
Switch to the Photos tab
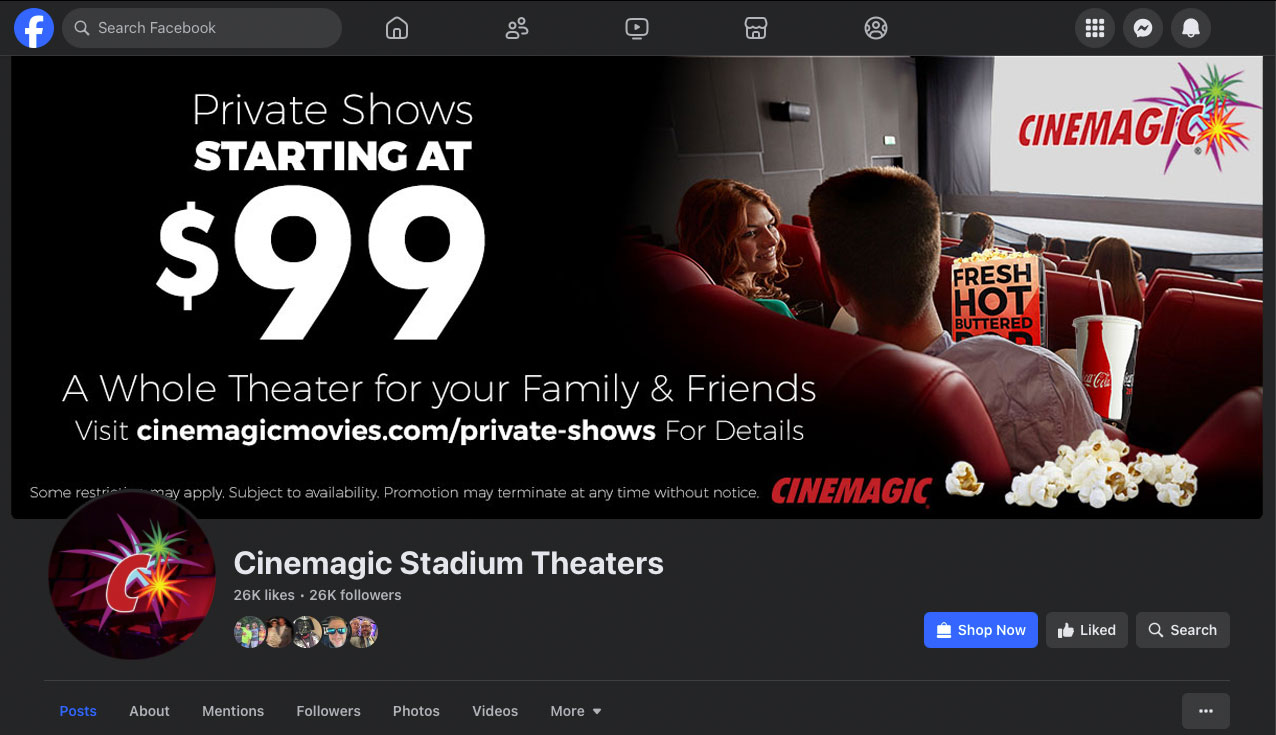[416, 711]
